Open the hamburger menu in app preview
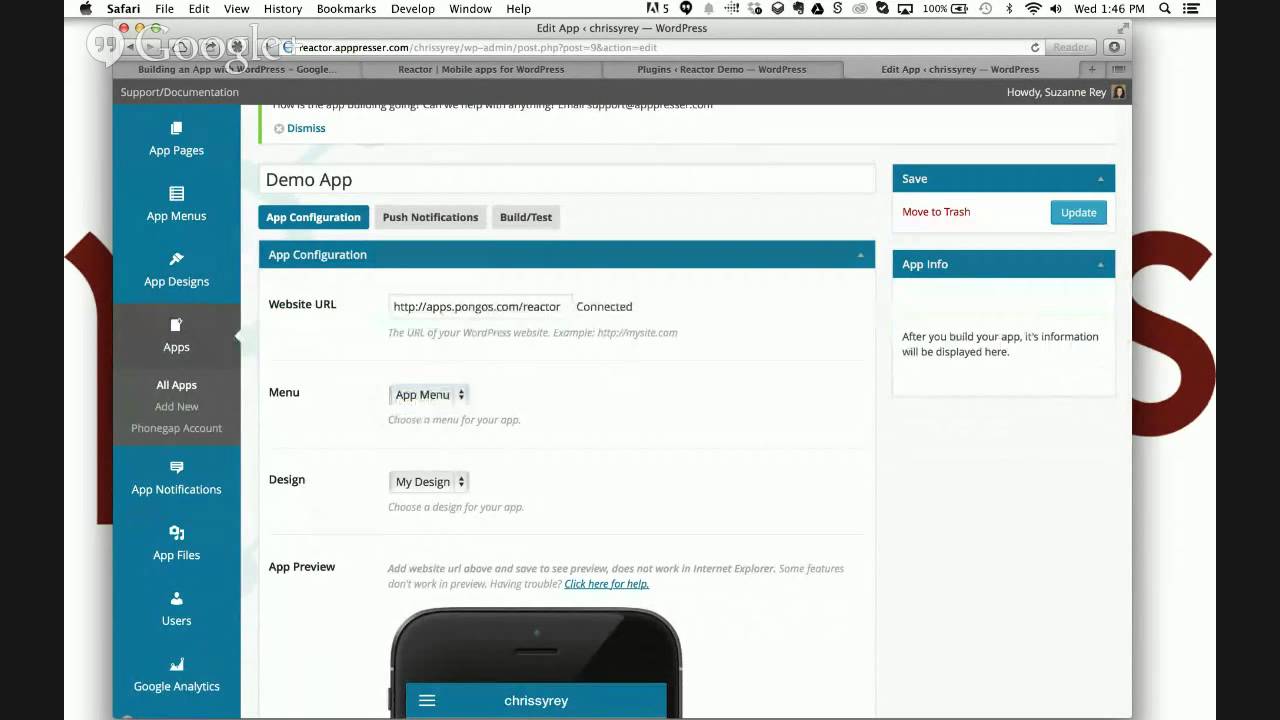Screen dimensions: 1280x720 [427, 701]
